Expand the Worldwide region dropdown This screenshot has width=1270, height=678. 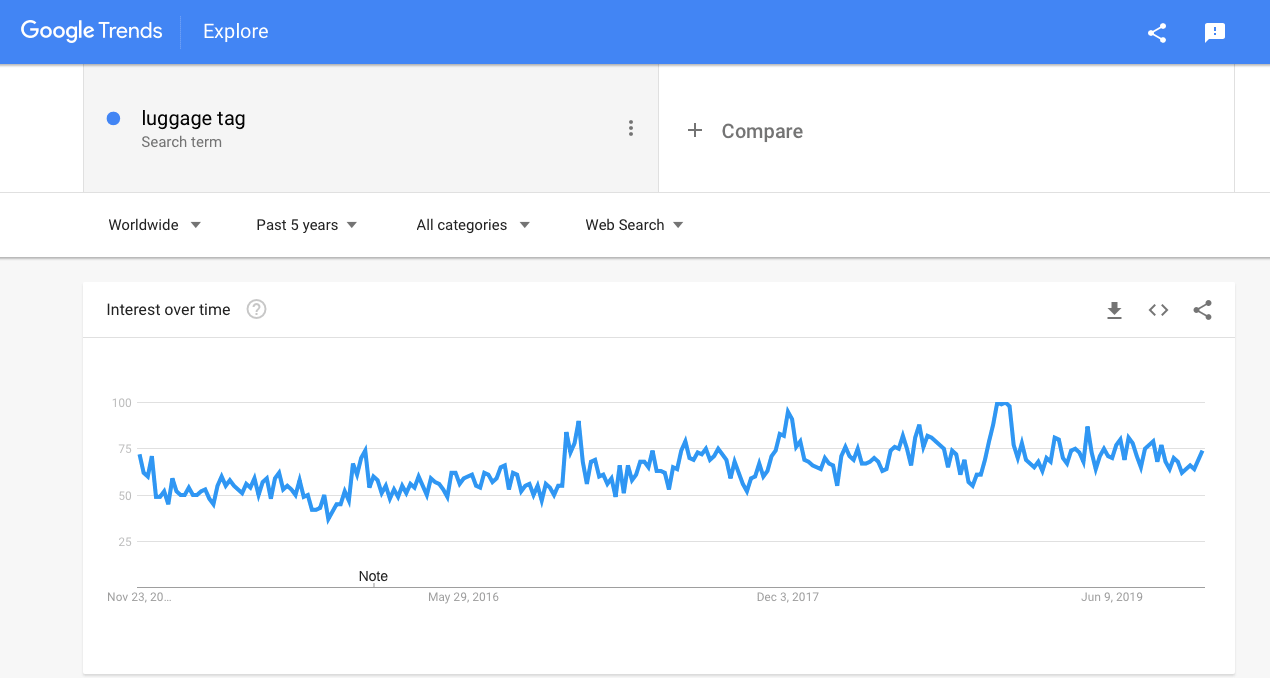pos(154,225)
